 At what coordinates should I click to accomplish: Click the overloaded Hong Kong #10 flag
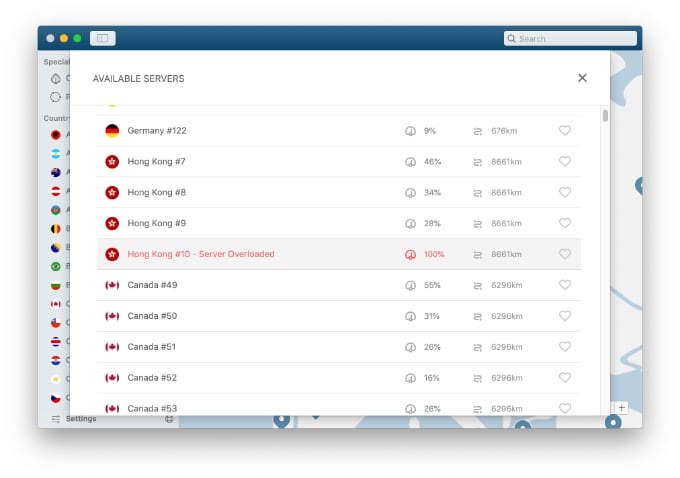coord(112,254)
